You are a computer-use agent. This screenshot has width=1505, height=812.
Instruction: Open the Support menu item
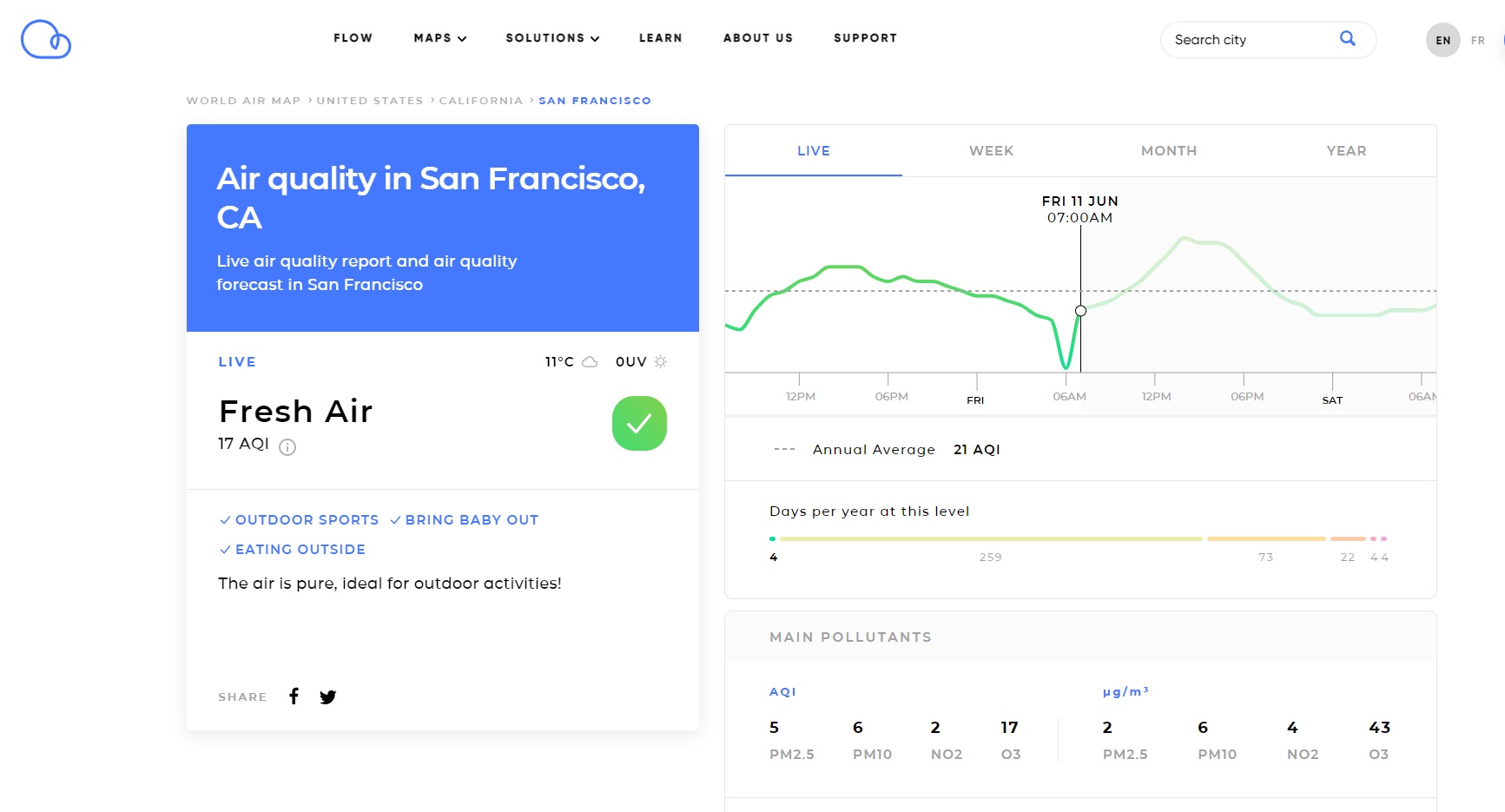click(866, 38)
